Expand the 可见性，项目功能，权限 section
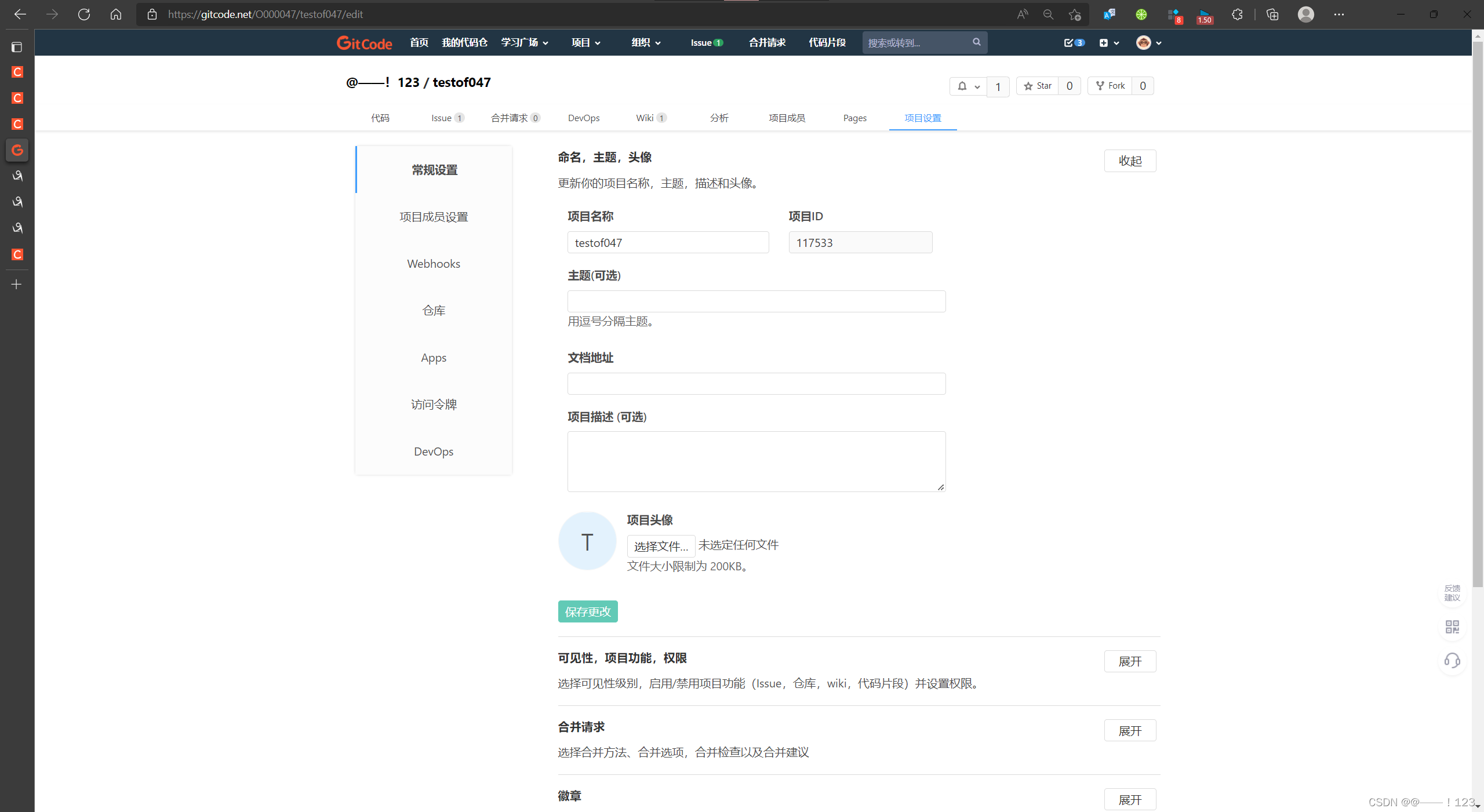 [x=1130, y=661]
